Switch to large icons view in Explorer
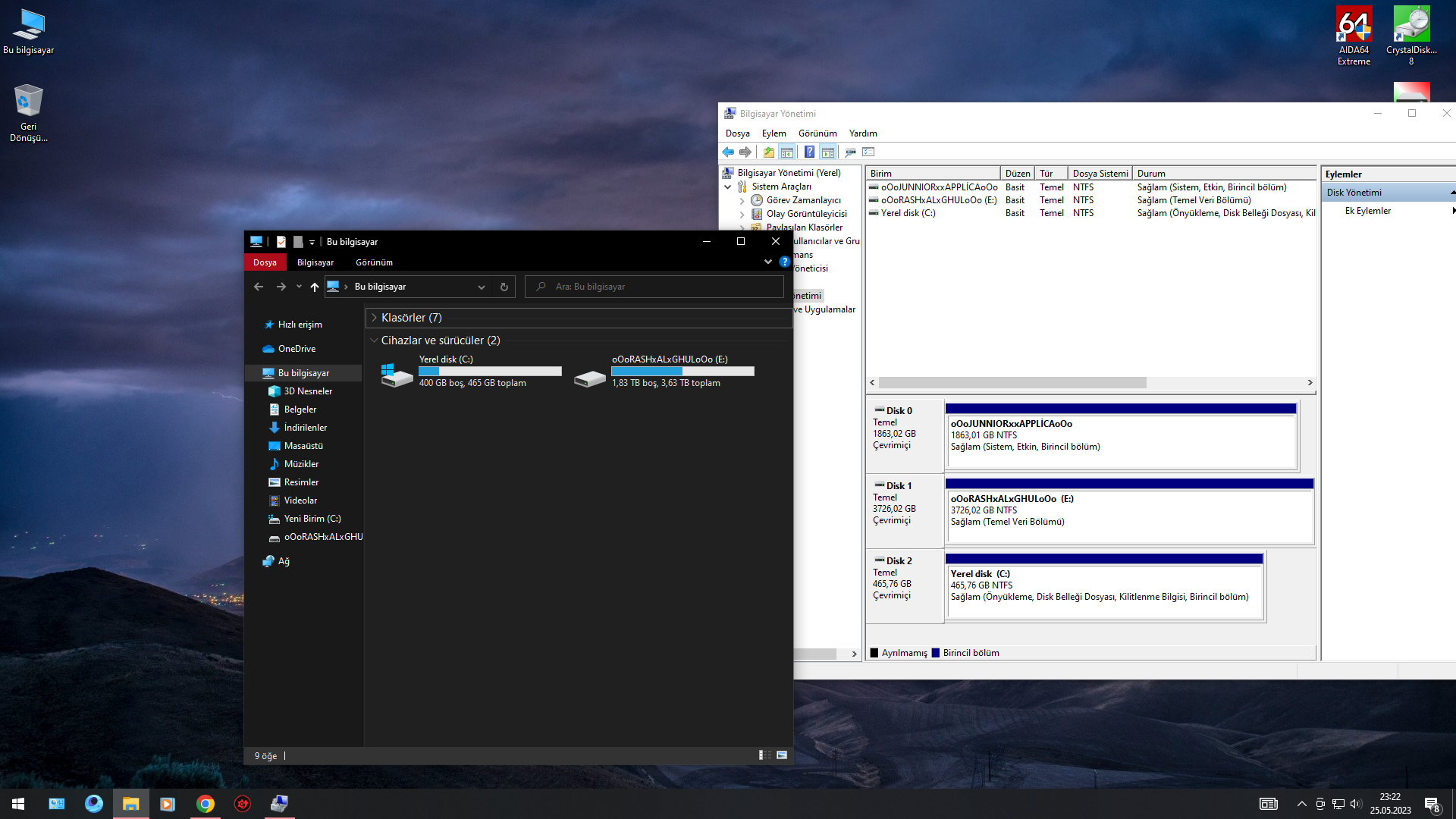Image resolution: width=1456 pixels, height=819 pixels. [x=782, y=755]
